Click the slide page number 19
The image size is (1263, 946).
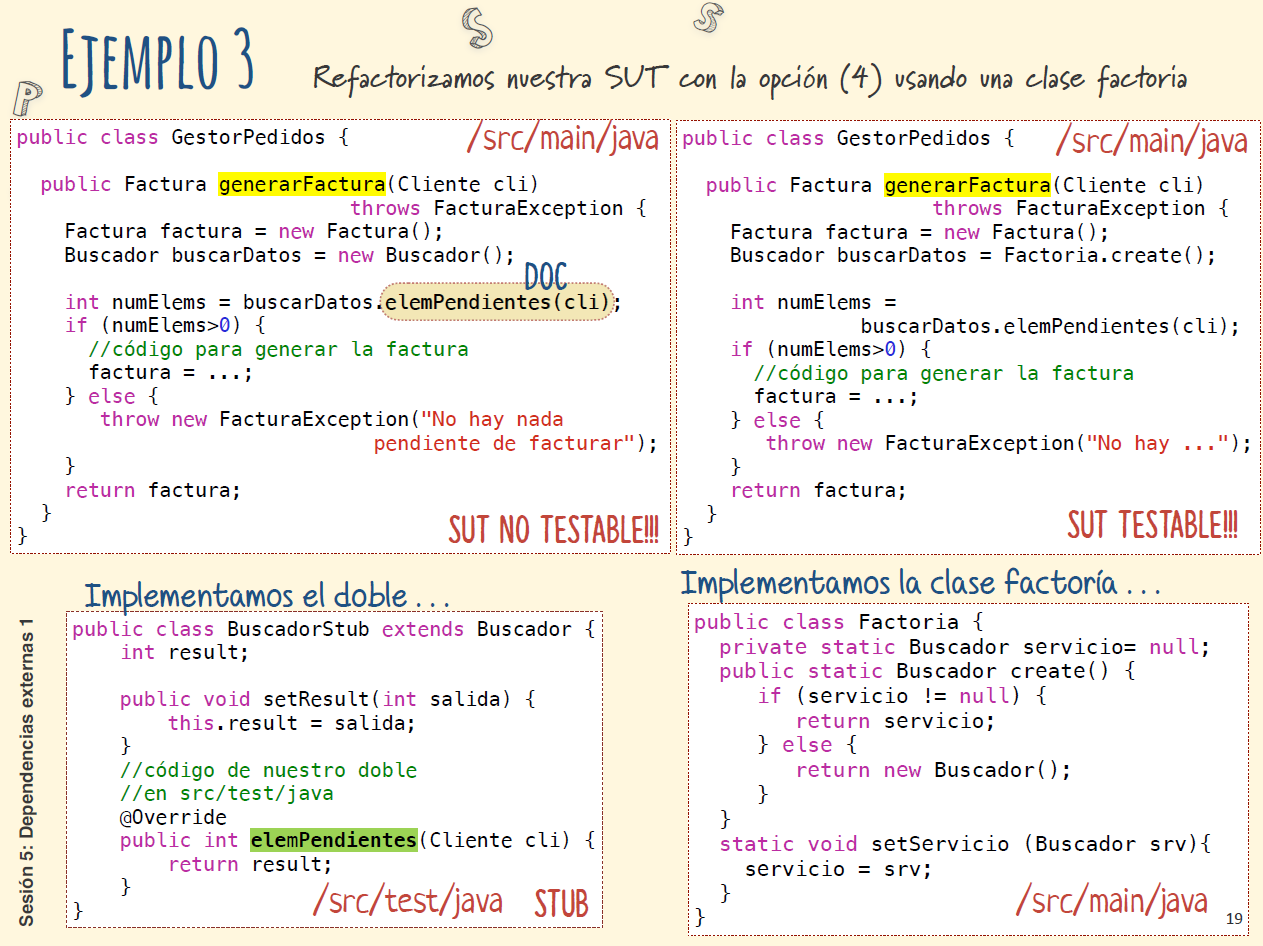point(1233,918)
